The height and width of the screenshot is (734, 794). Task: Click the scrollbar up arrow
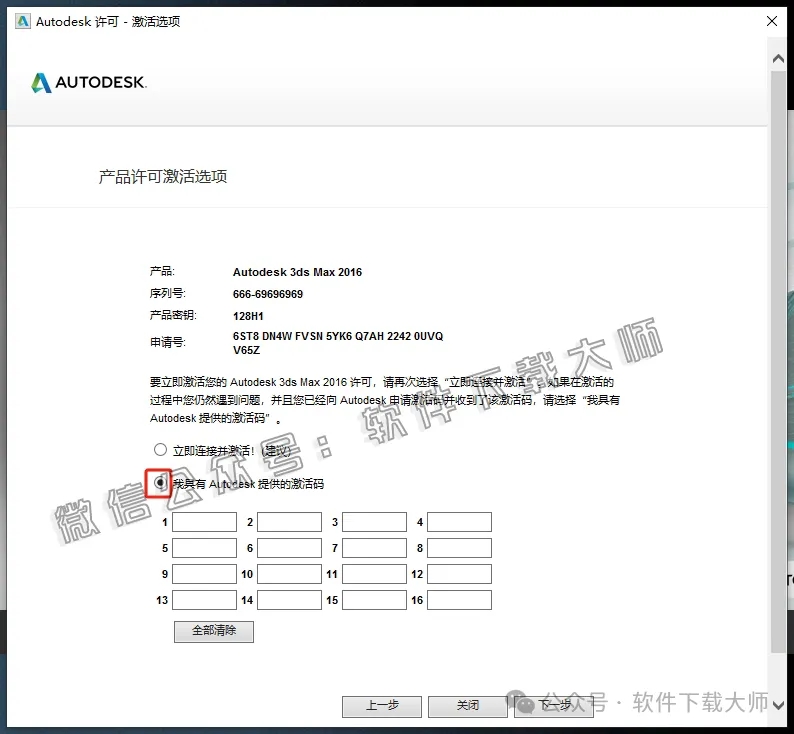778,59
